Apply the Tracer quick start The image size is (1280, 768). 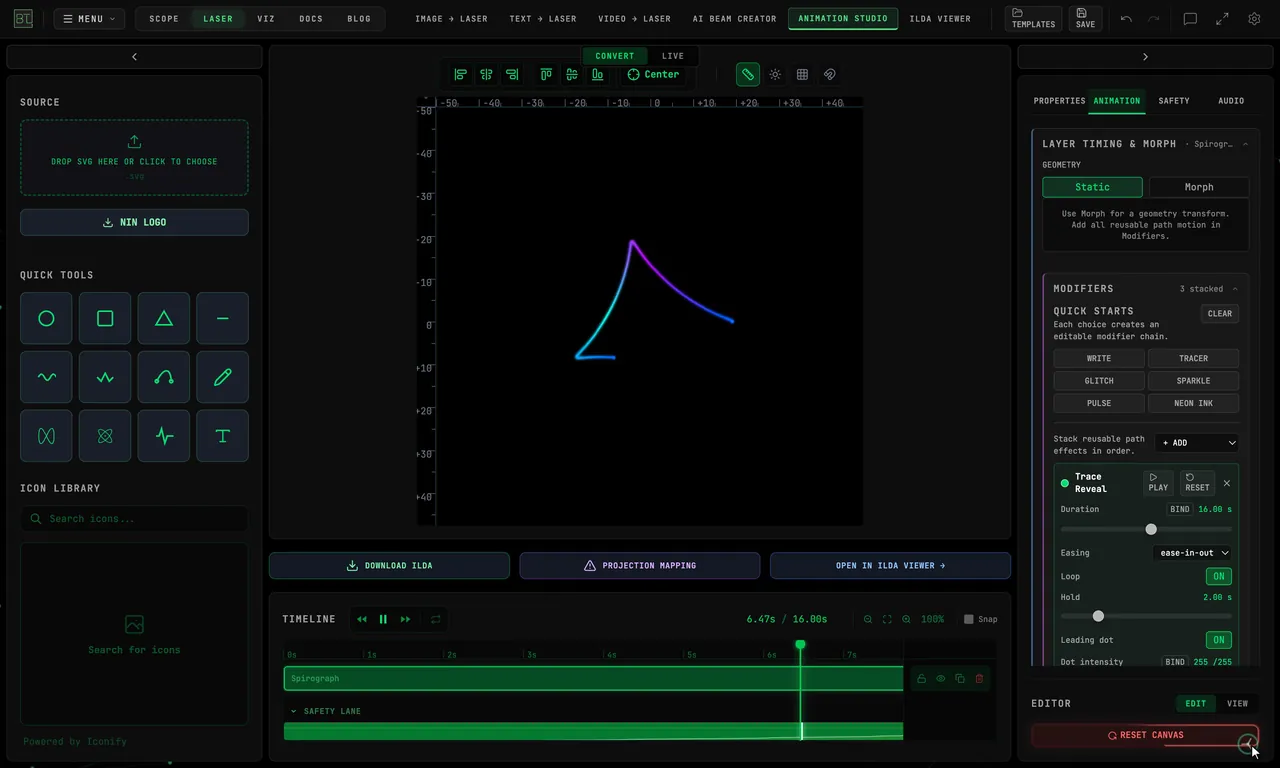tap(1193, 358)
